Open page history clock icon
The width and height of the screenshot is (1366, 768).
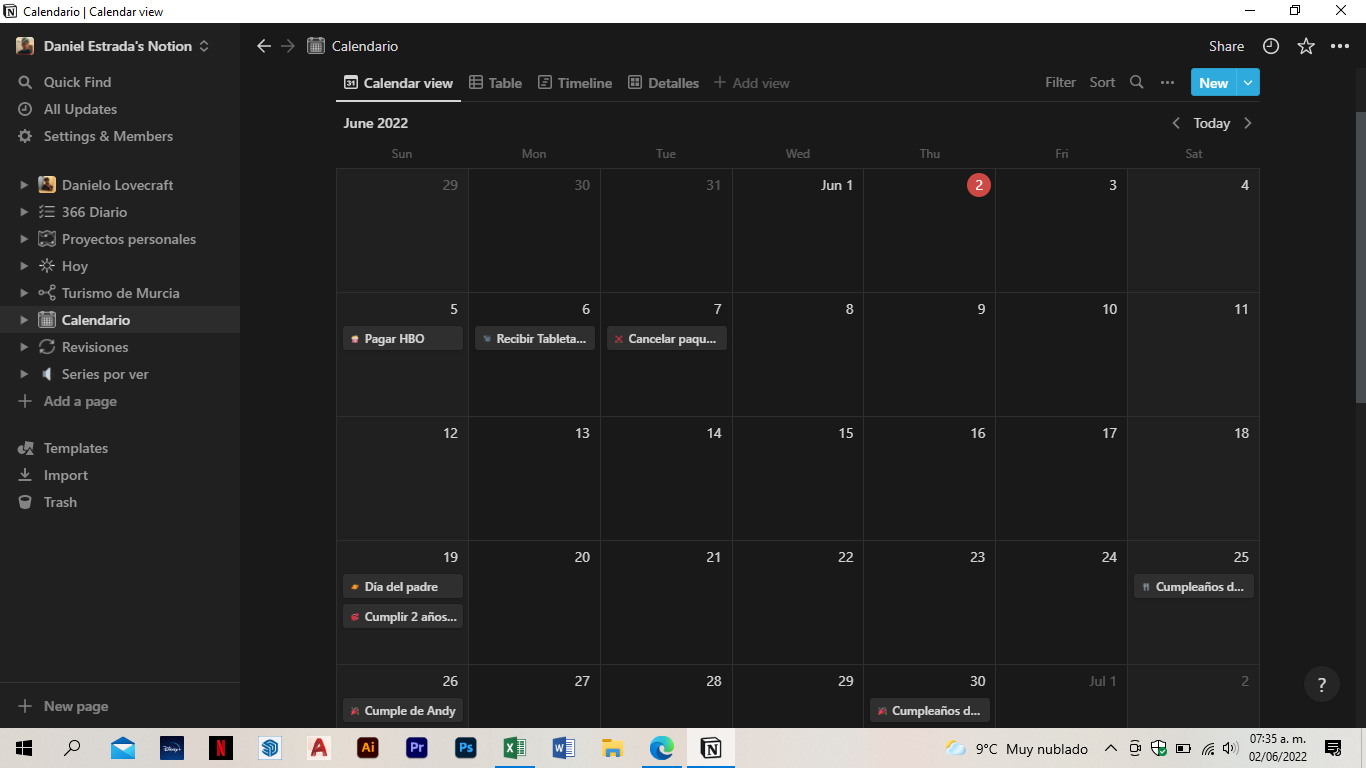click(1271, 46)
